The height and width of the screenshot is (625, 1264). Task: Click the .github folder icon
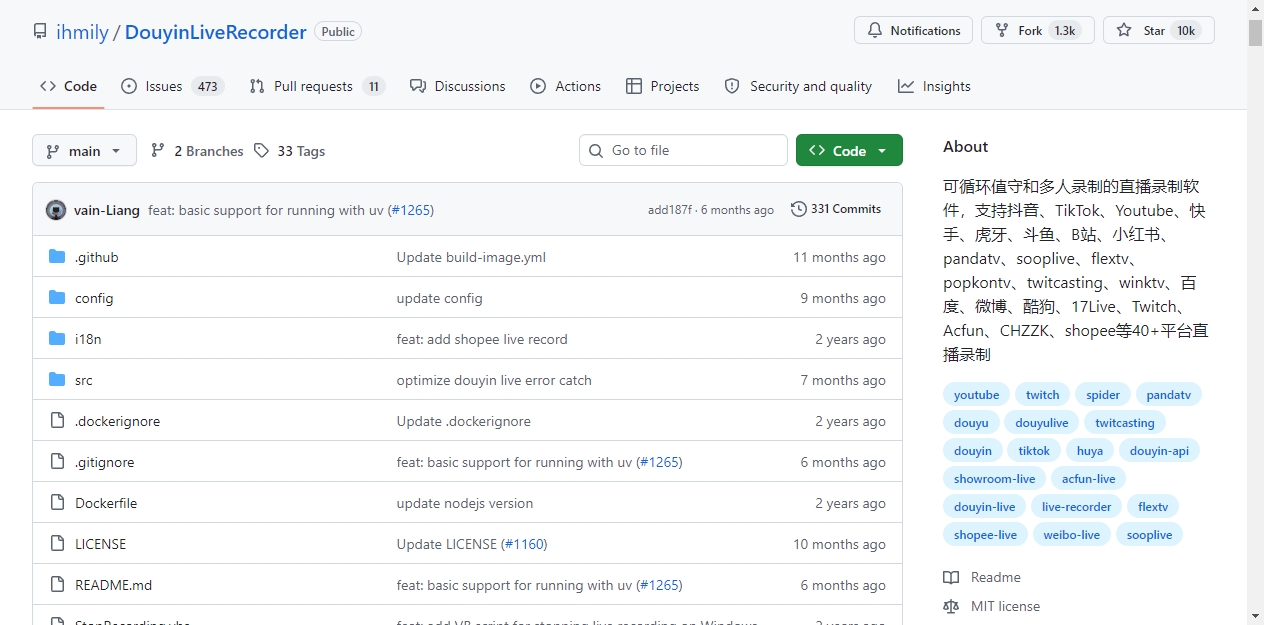pos(57,257)
